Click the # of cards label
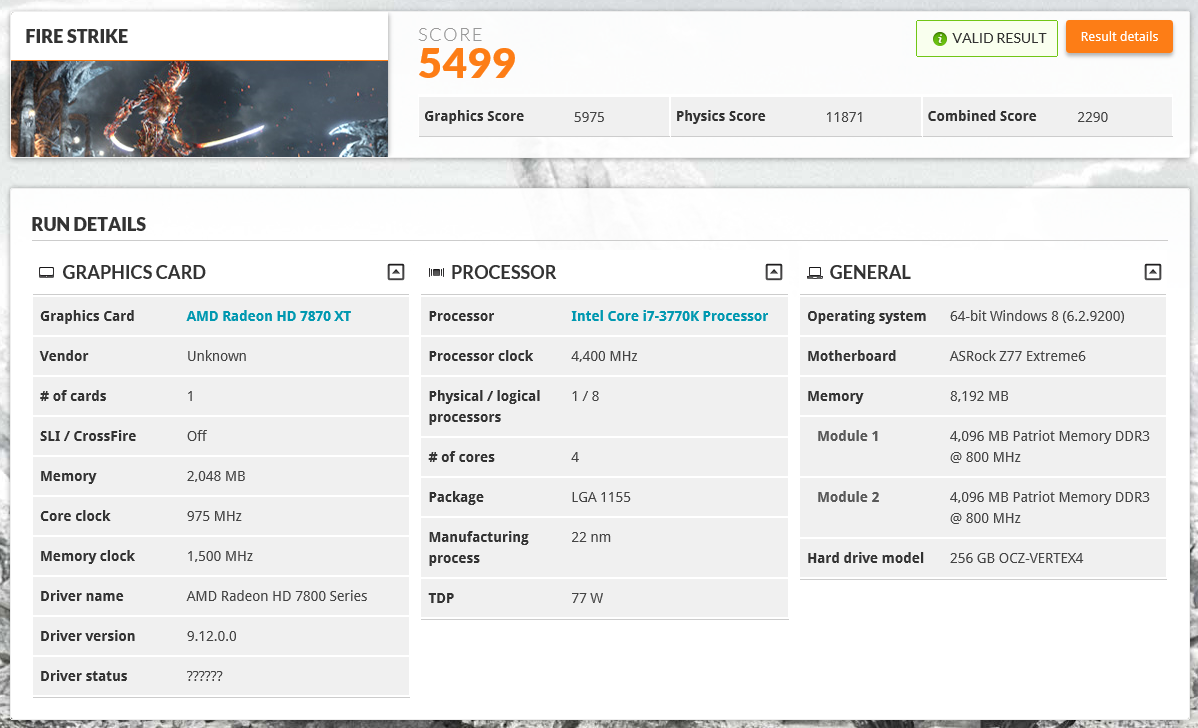1198x728 pixels. point(73,396)
